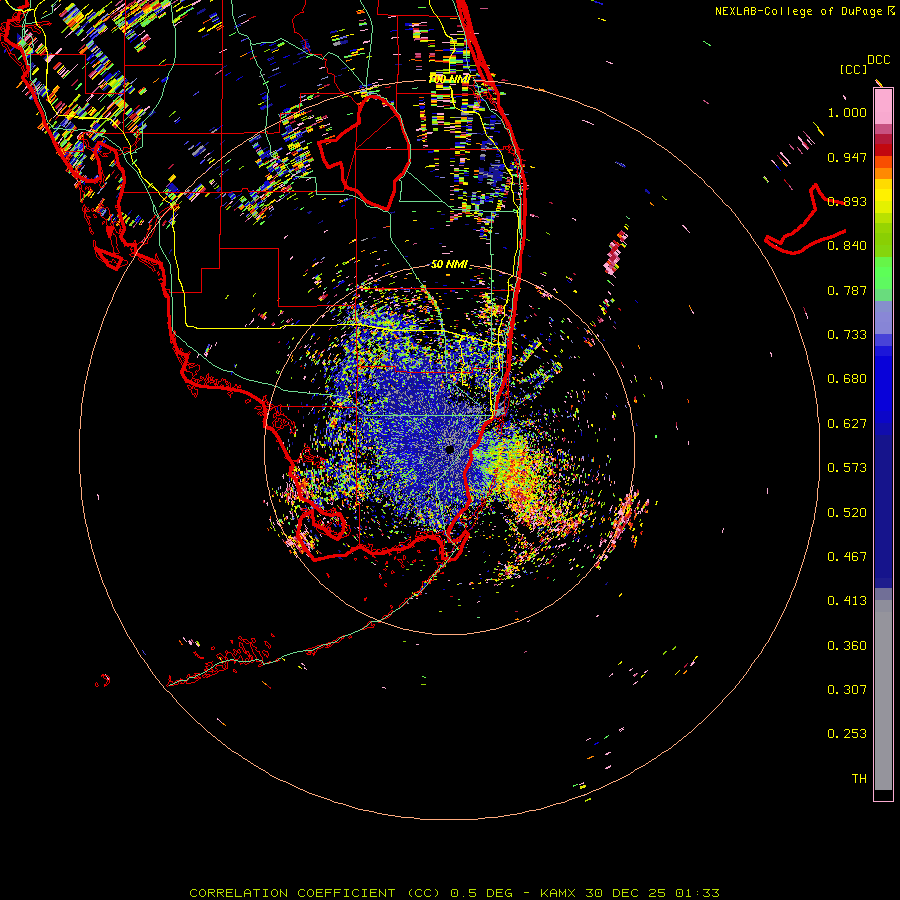Screen dimensions: 900x900
Task: Click the 0.733 scale value
Action: click(847, 335)
